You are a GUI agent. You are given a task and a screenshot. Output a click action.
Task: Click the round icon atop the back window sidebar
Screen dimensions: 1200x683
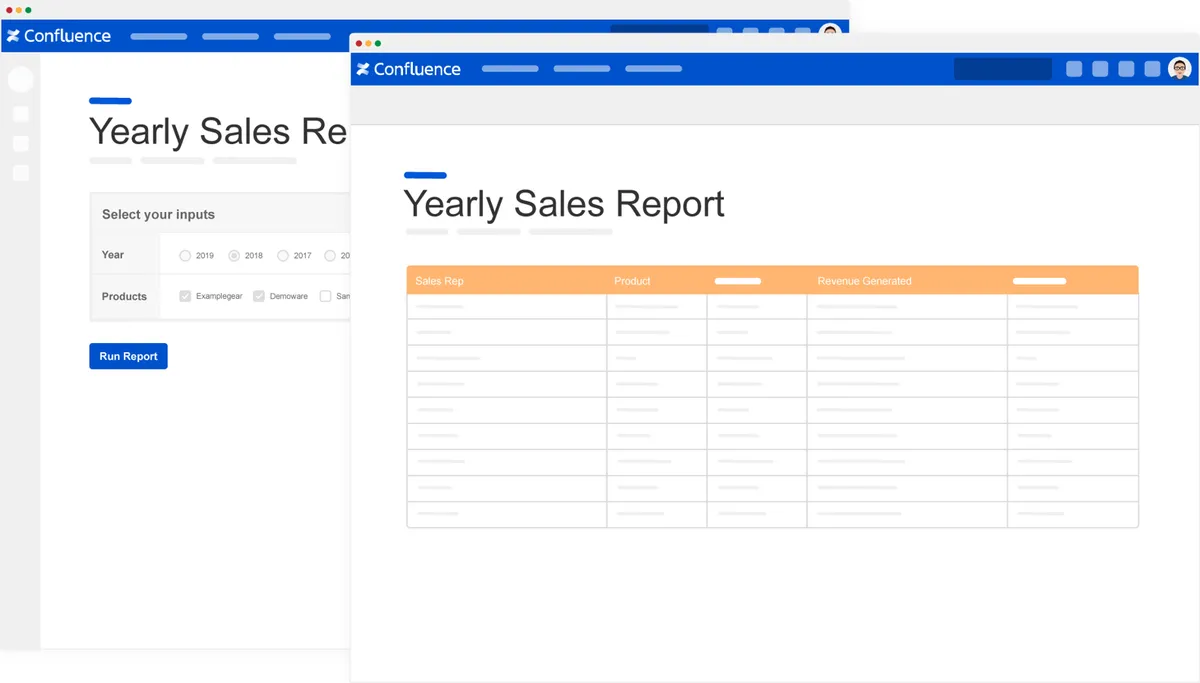click(20, 80)
